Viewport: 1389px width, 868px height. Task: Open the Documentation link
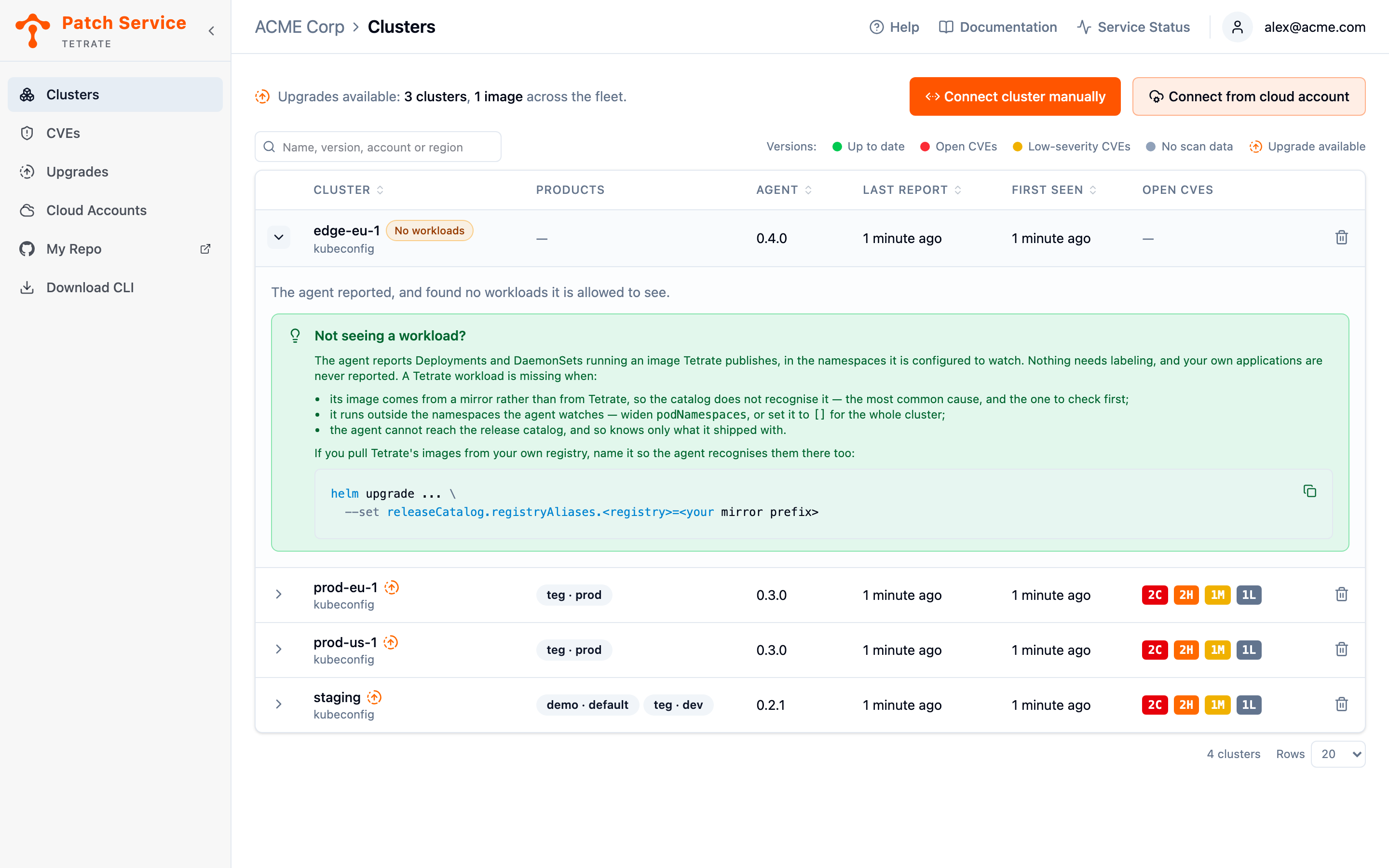(997, 27)
